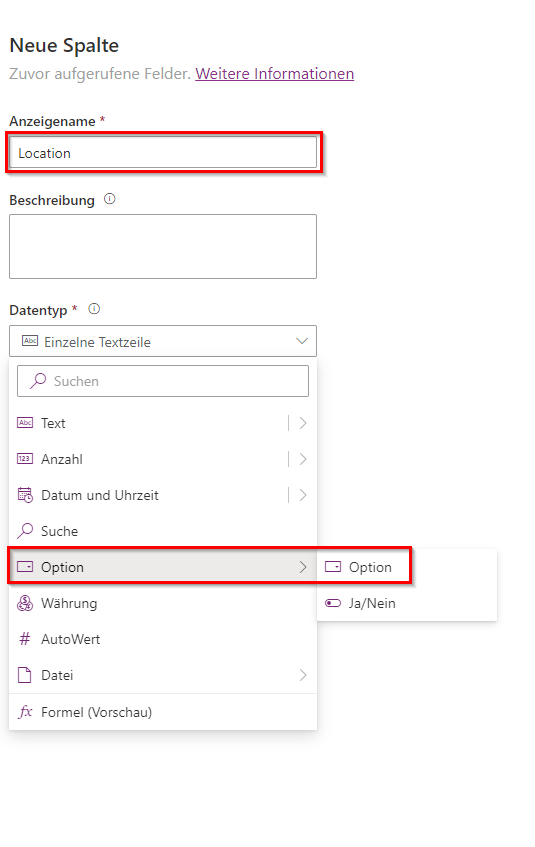Click the AutoWert hash icon
535x847 pixels.
[x=25, y=640]
